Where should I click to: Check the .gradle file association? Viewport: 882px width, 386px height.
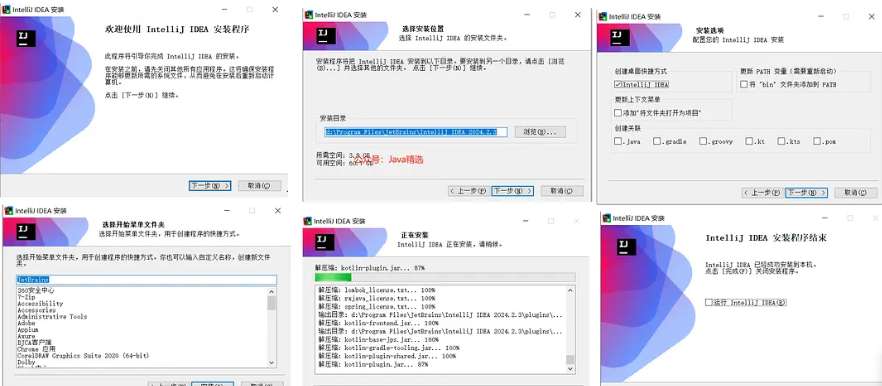click(657, 141)
